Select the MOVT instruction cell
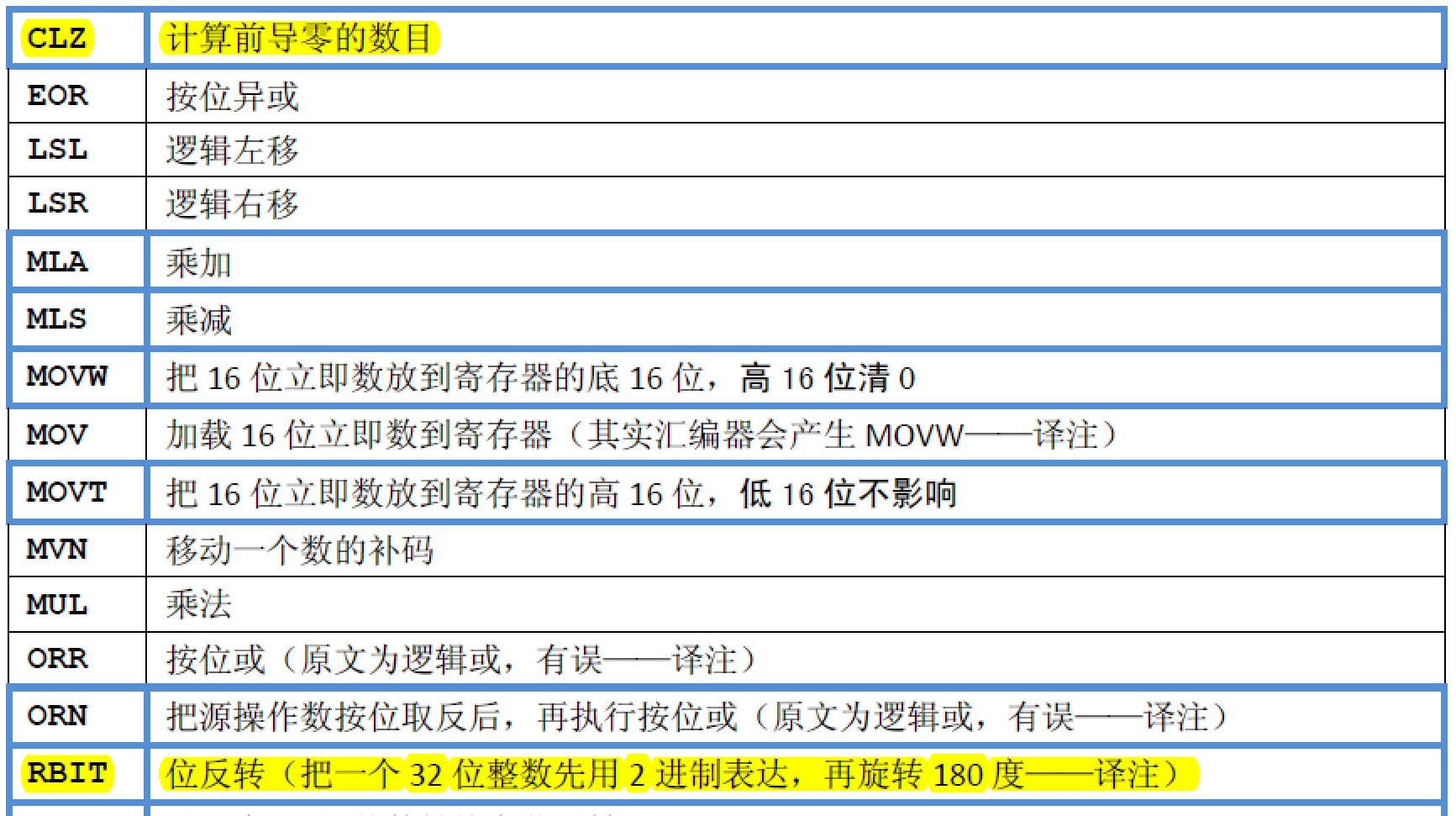Viewport: 1456px width, 816px height. (63, 493)
